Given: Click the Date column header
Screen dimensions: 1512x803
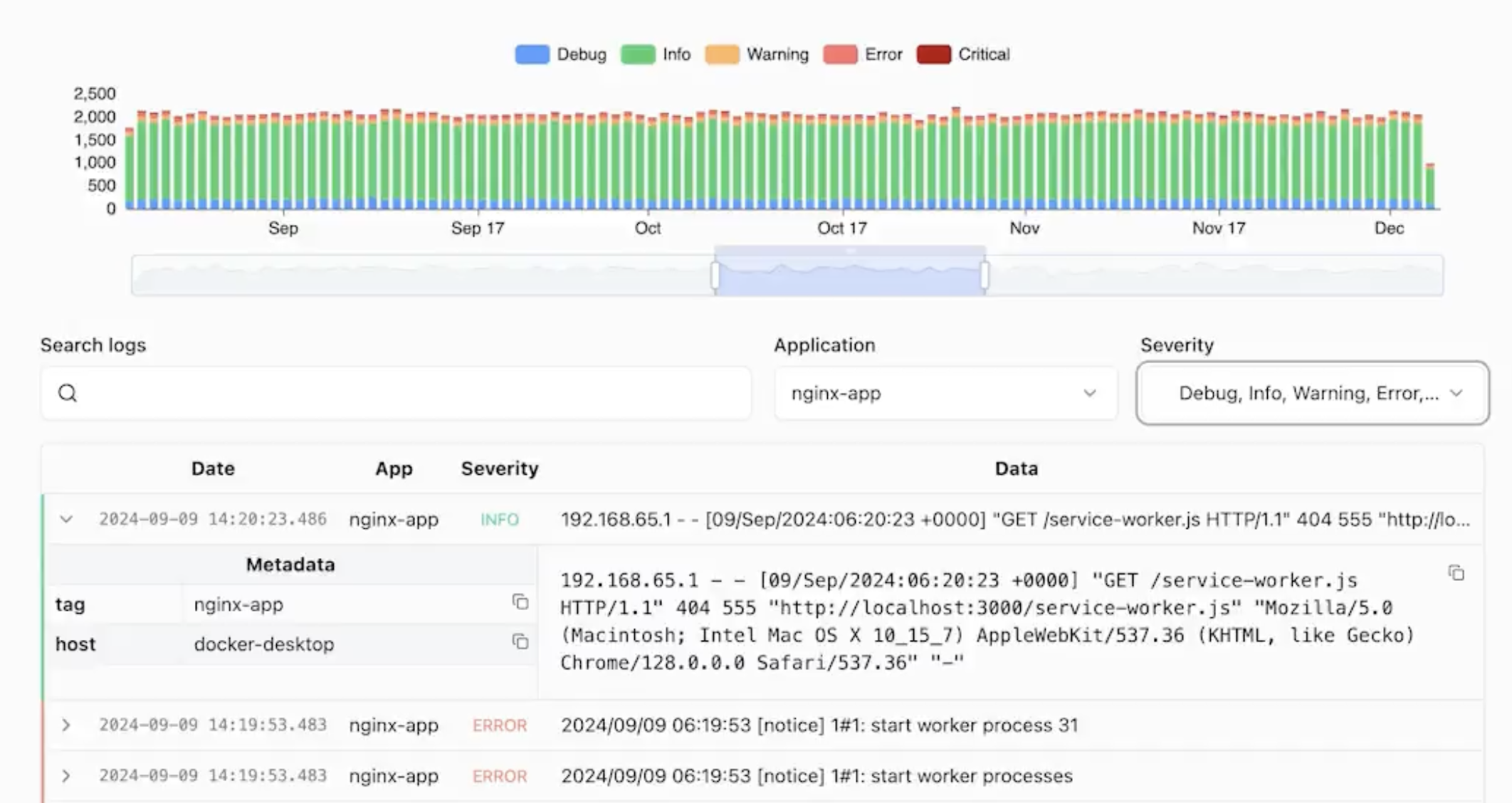Looking at the screenshot, I should pos(213,468).
